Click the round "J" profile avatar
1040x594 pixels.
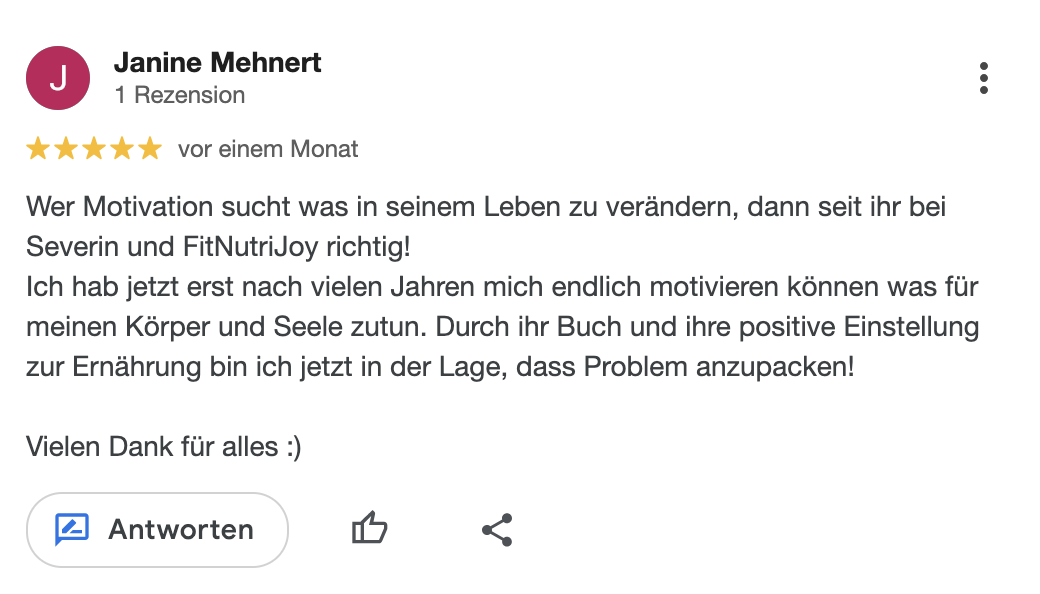[58, 78]
